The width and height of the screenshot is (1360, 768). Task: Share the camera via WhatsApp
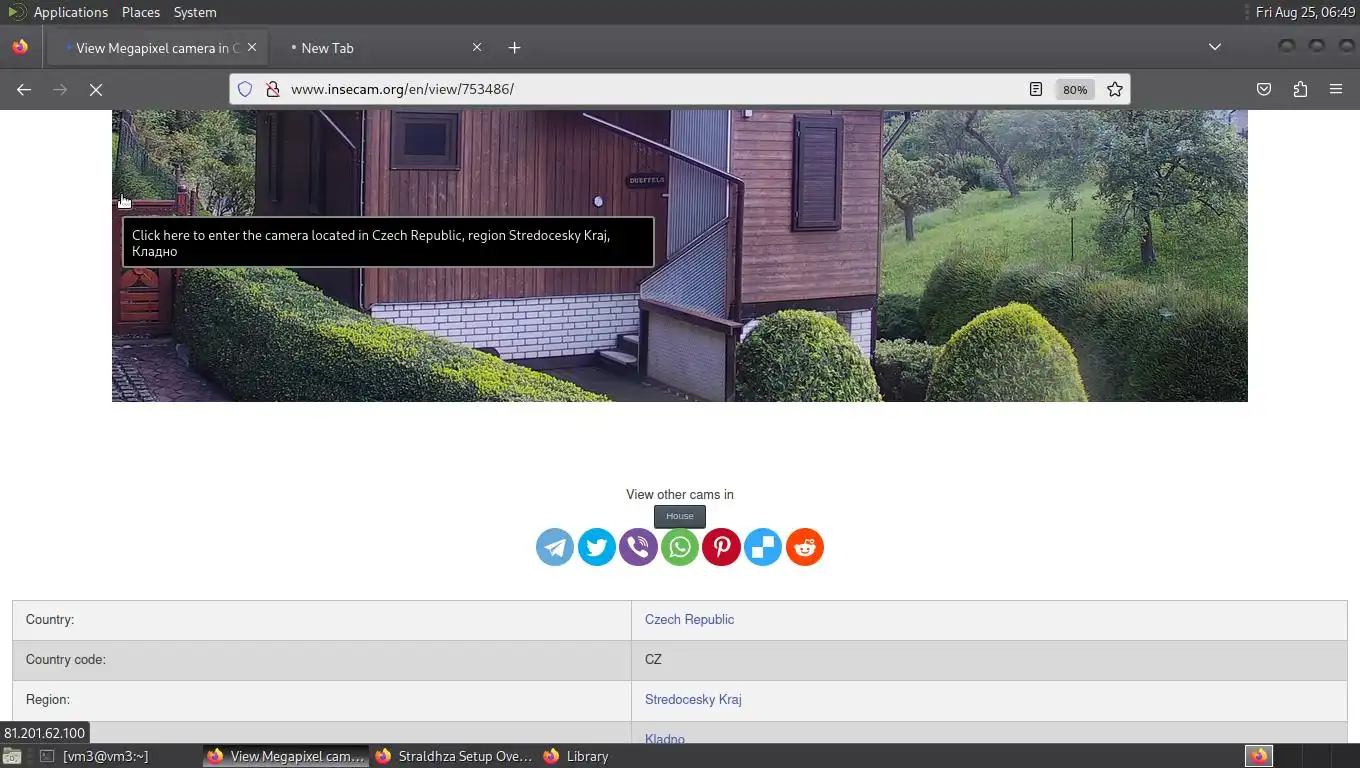point(680,547)
